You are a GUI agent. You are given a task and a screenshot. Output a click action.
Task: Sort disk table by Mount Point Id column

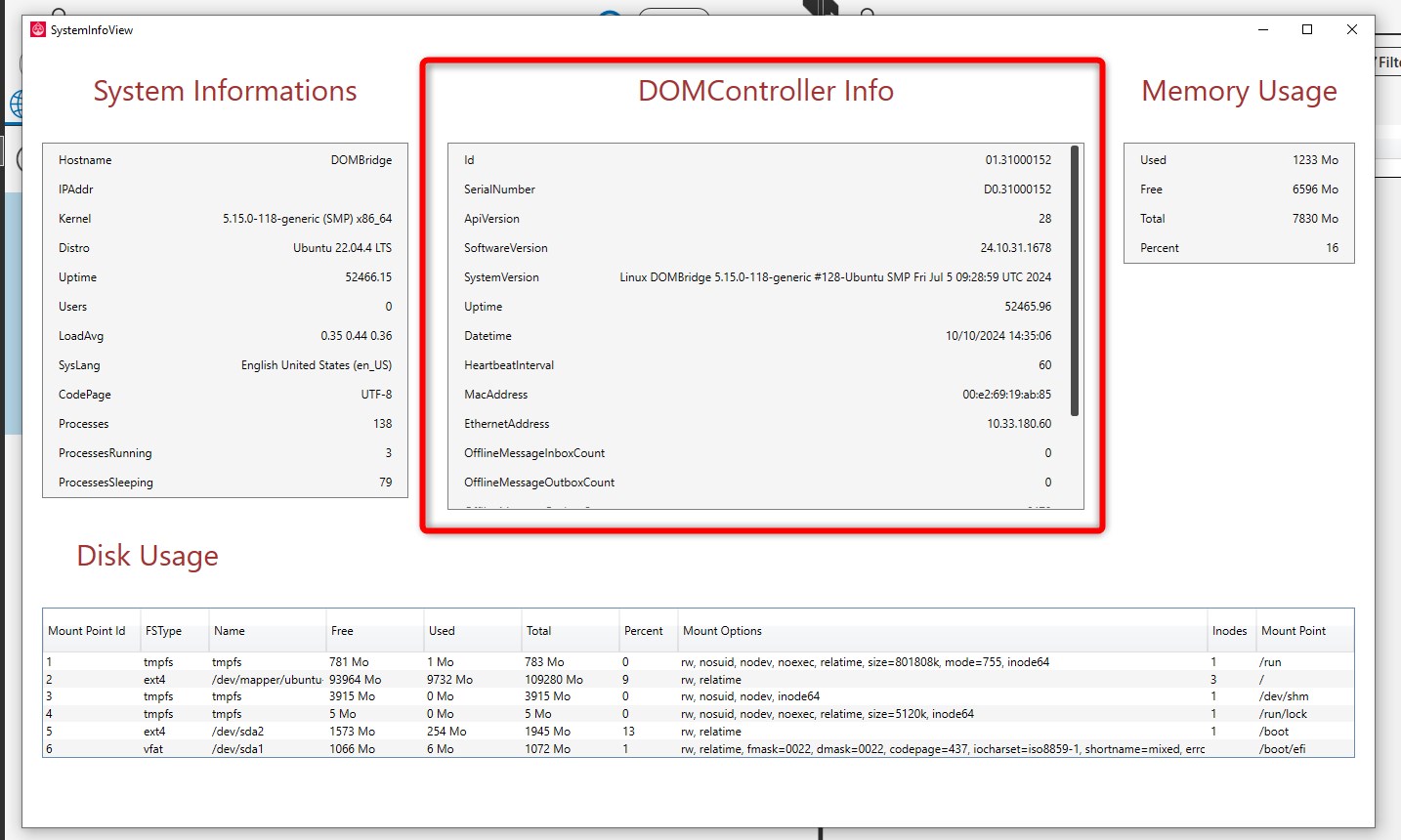92,631
